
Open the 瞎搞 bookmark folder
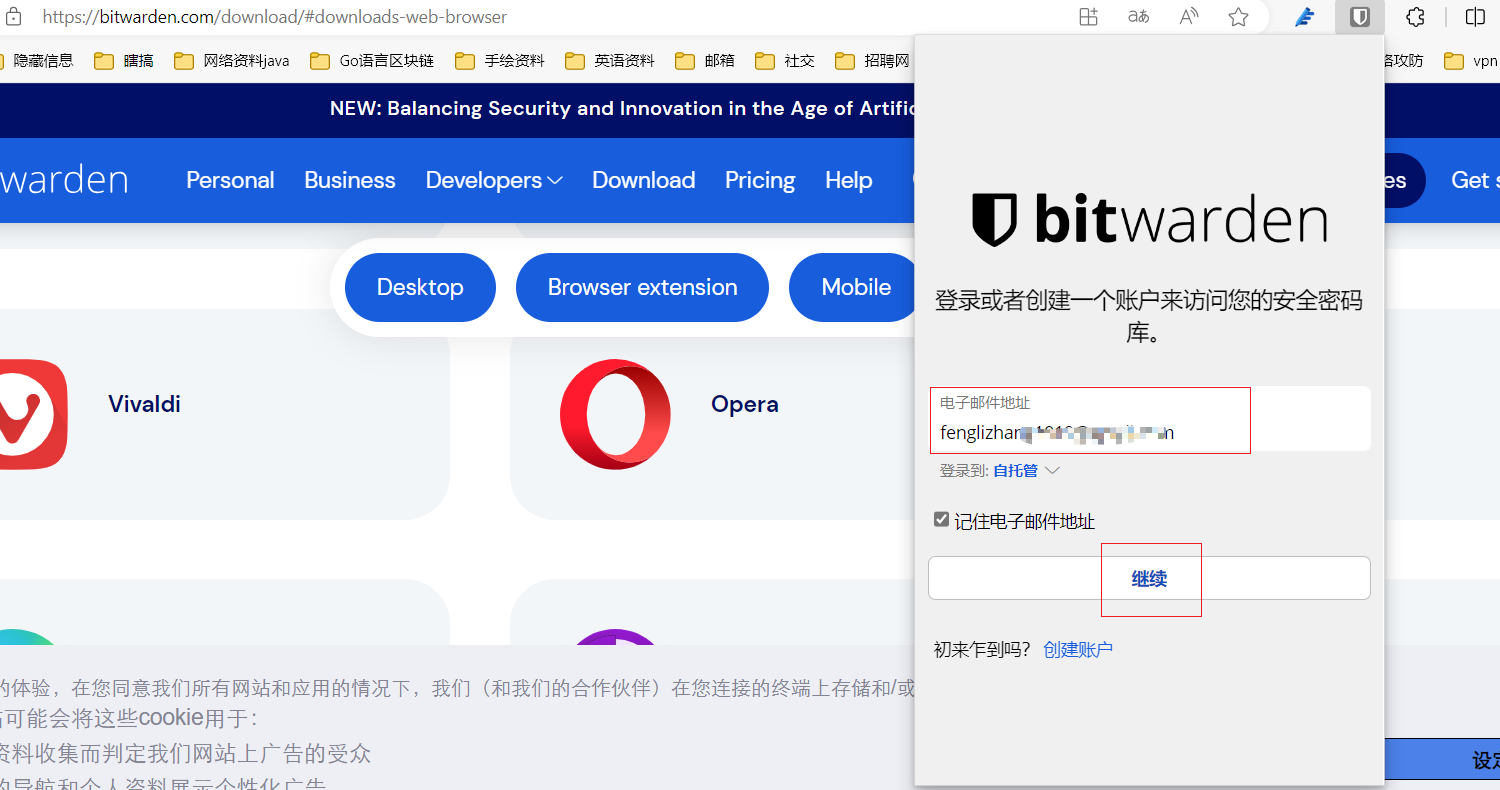[124, 61]
